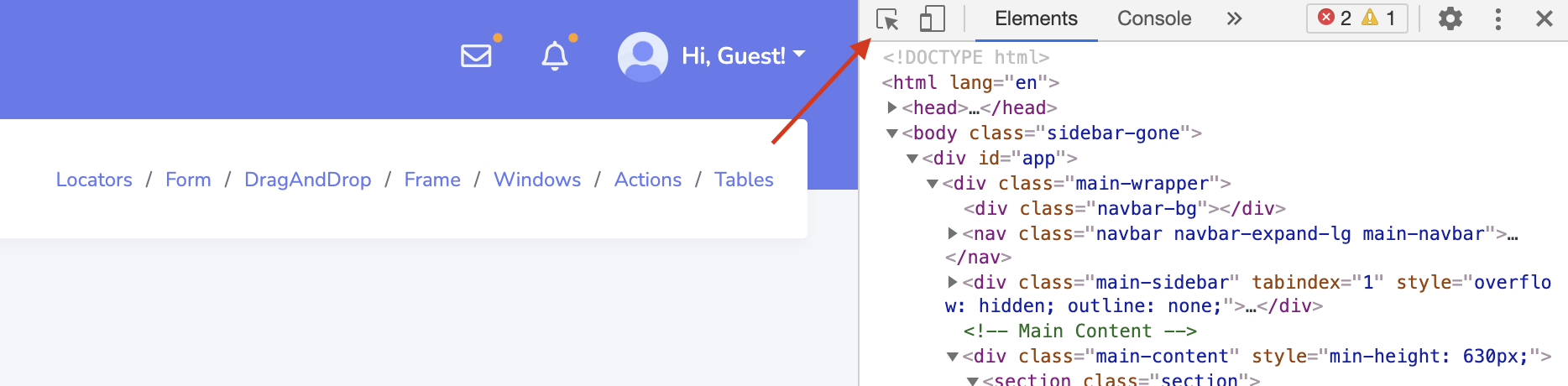1568x386 pixels.
Task: Expand the main-sidebar div node
Action: (x=952, y=282)
